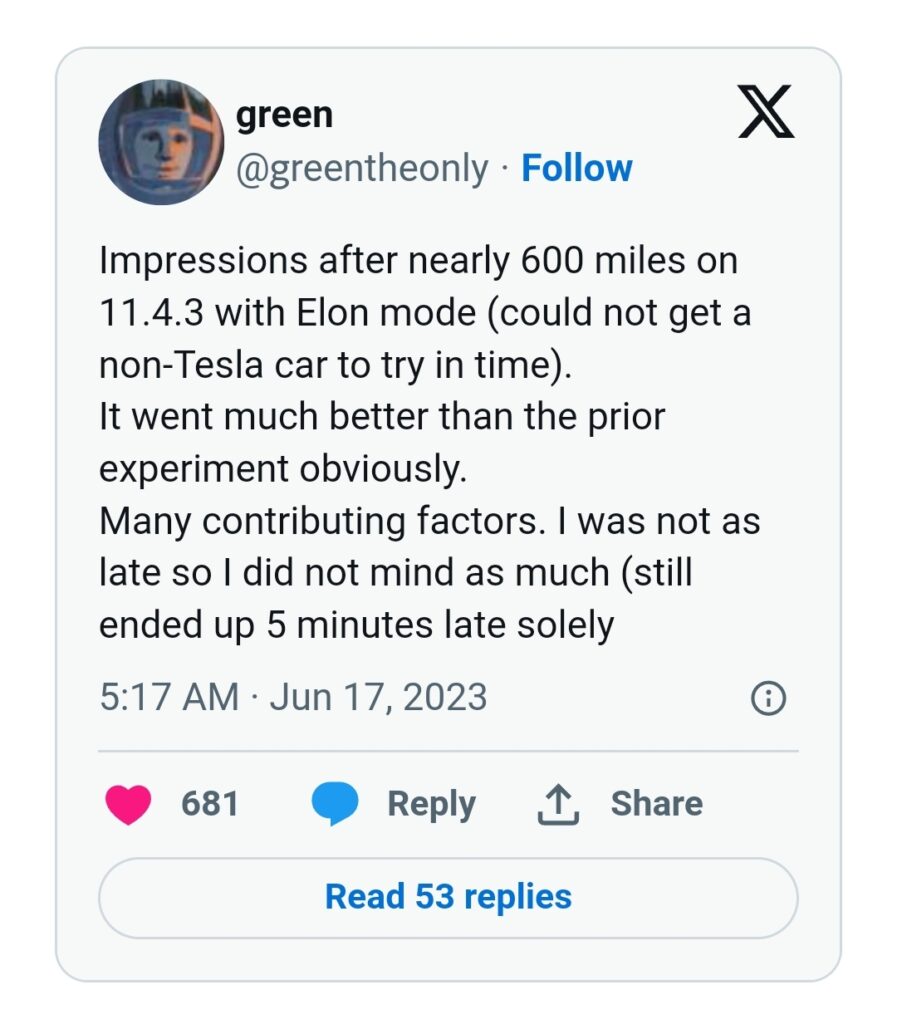The image size is (897, 1024).
Task: Open the Twitter info circle icon
Action: (x=768, y=699)
